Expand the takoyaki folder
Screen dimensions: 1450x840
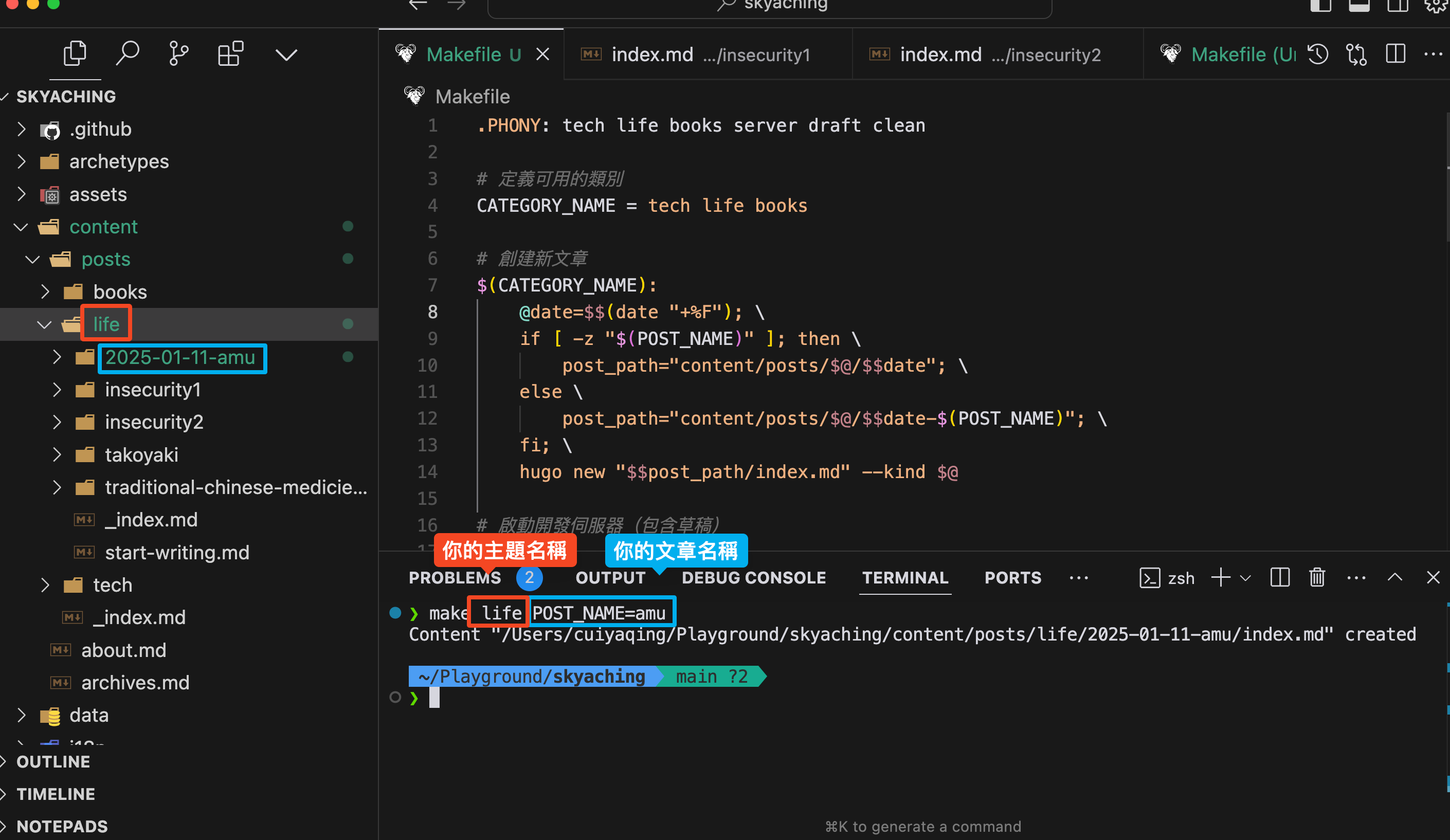[x=189, y=454]
